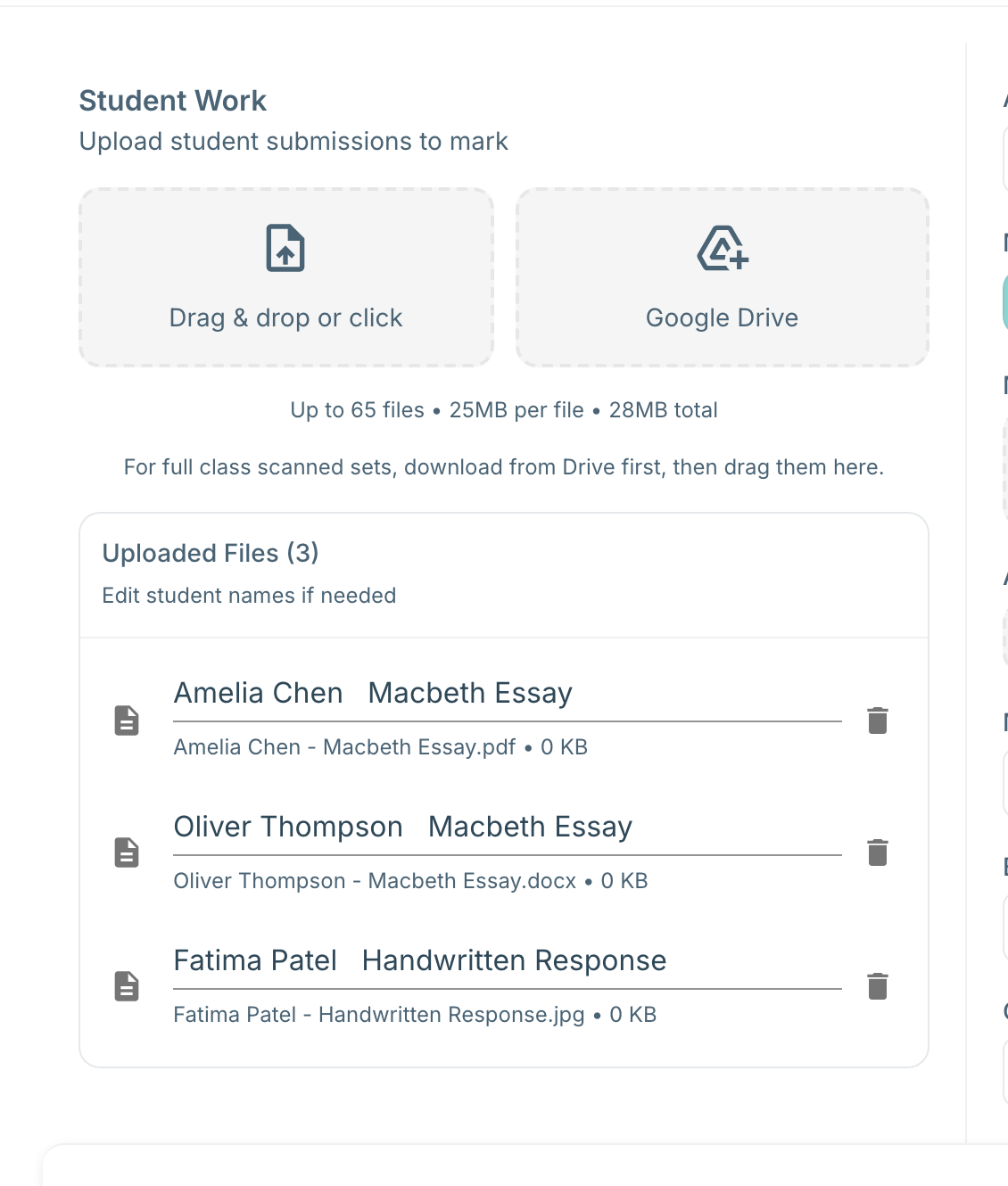Click Oliver Thompson - Macbeth Essay.docx filename text

coord(375,881)
